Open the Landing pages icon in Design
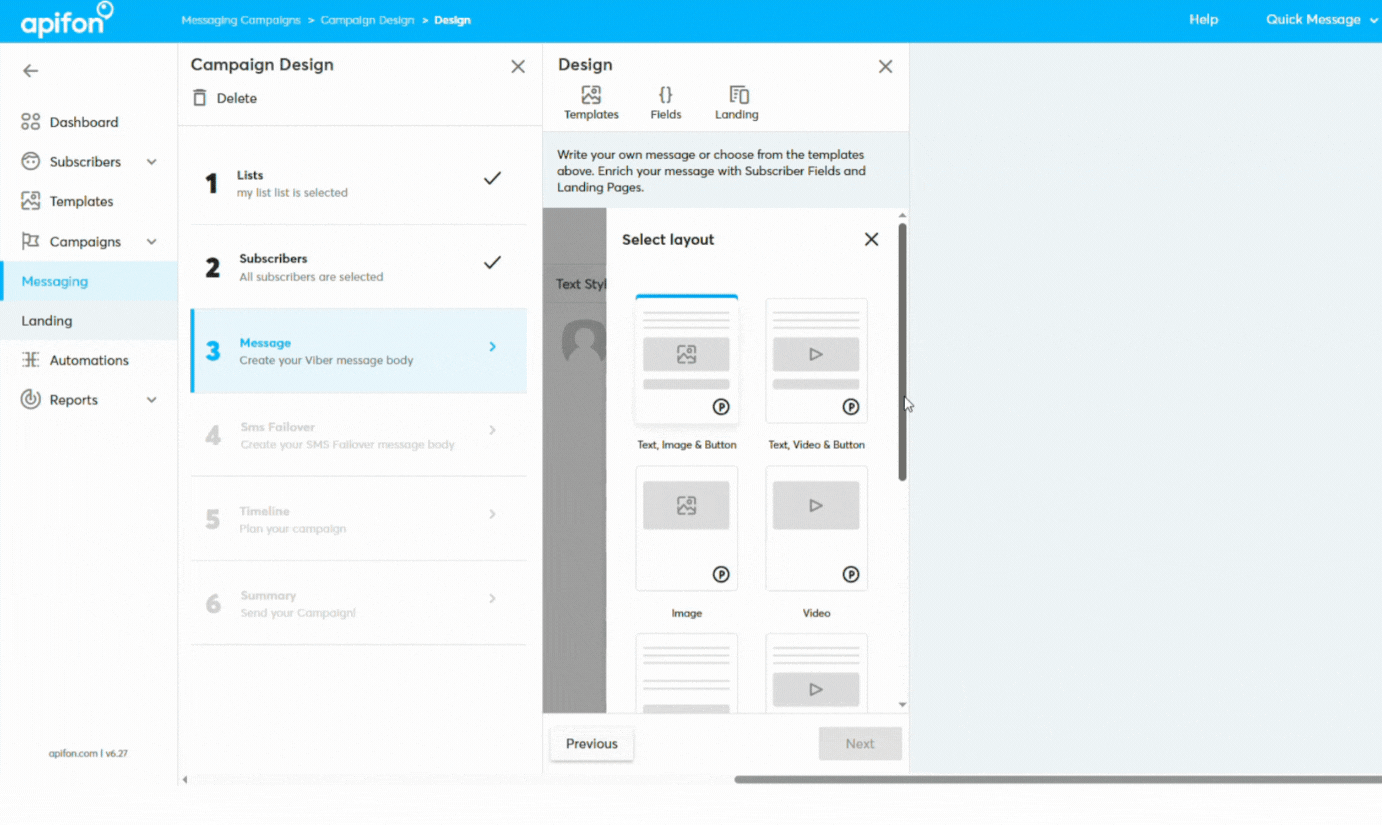1382x825 pixels. point(738,96)
